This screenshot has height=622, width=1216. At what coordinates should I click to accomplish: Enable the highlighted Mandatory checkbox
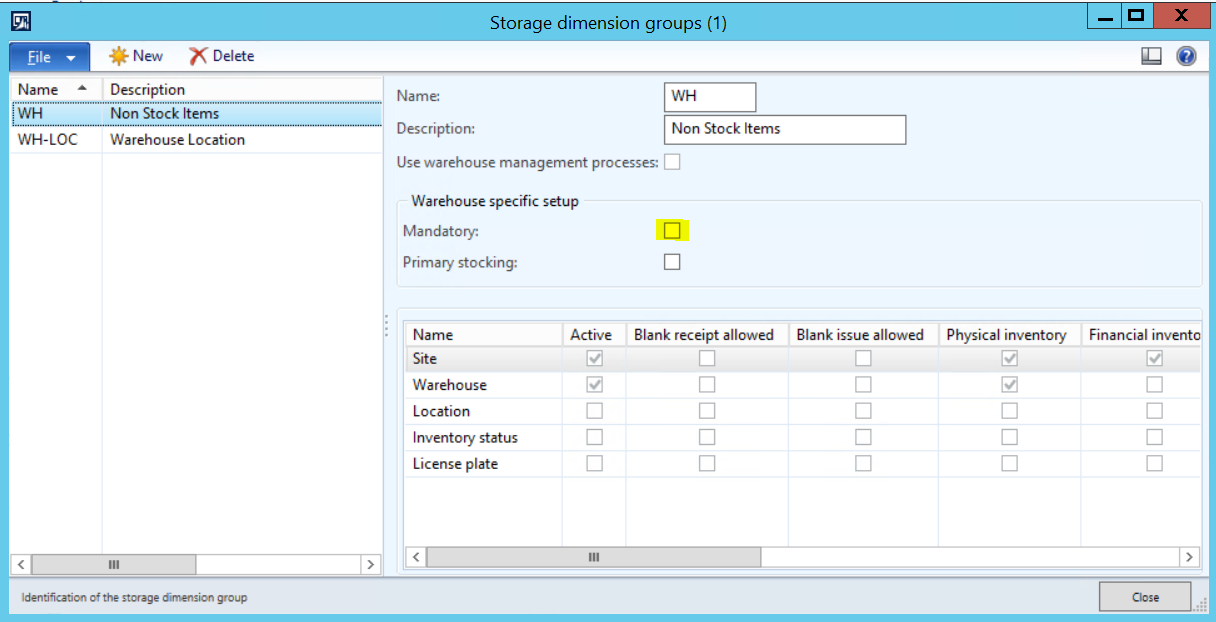click(672, 230)
